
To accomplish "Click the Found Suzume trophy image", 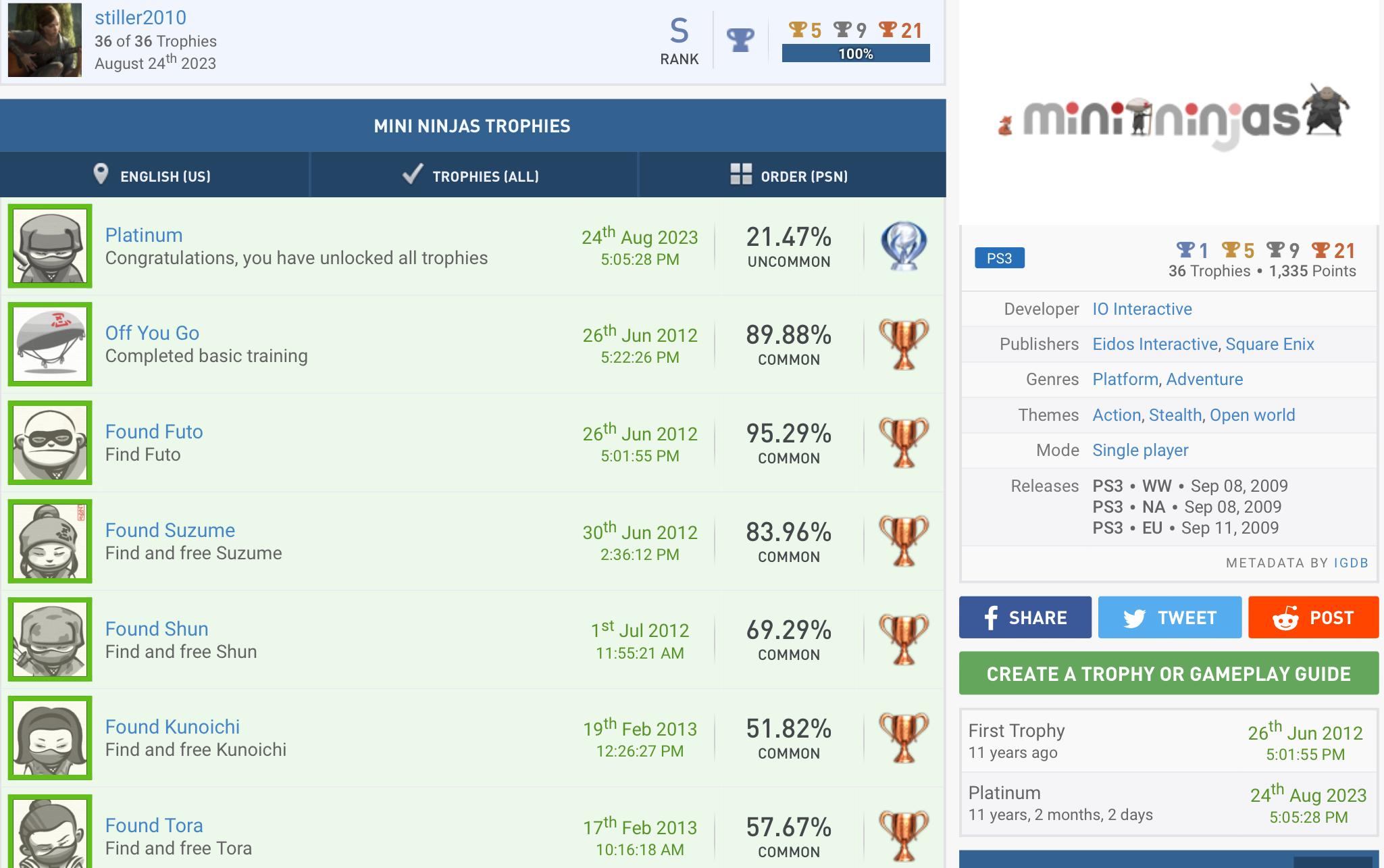I will tap(50, 541).
